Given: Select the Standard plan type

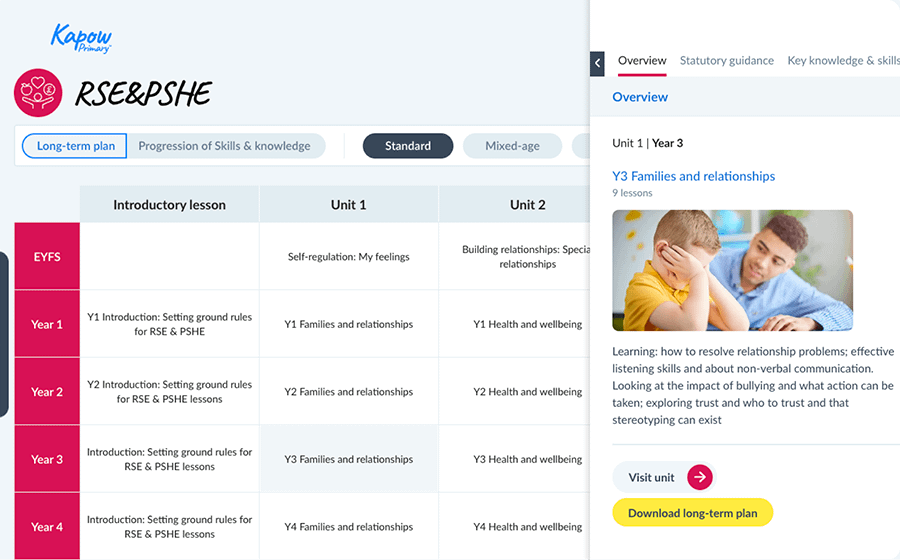Looking at the screenshot, I should [408, 146].
